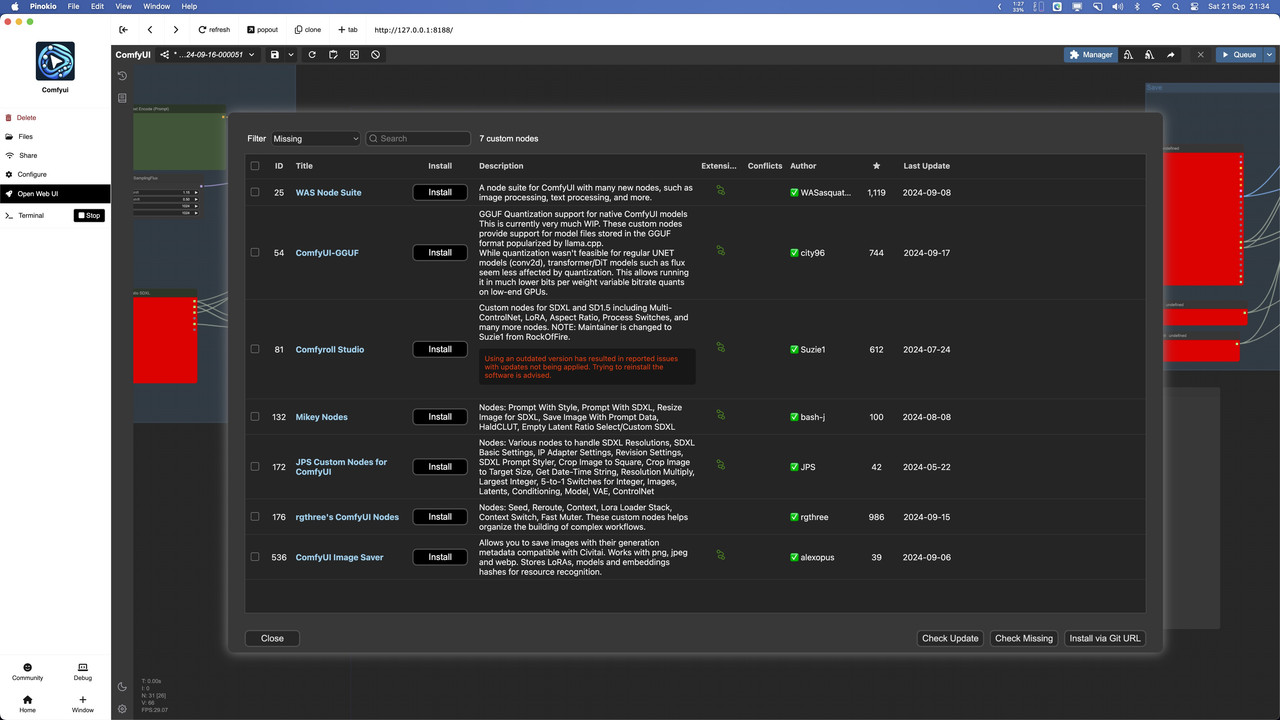The image size is (1280, 720).
Task: Go forward with Pinokio right chevron
Action: (x=175, y=30)
